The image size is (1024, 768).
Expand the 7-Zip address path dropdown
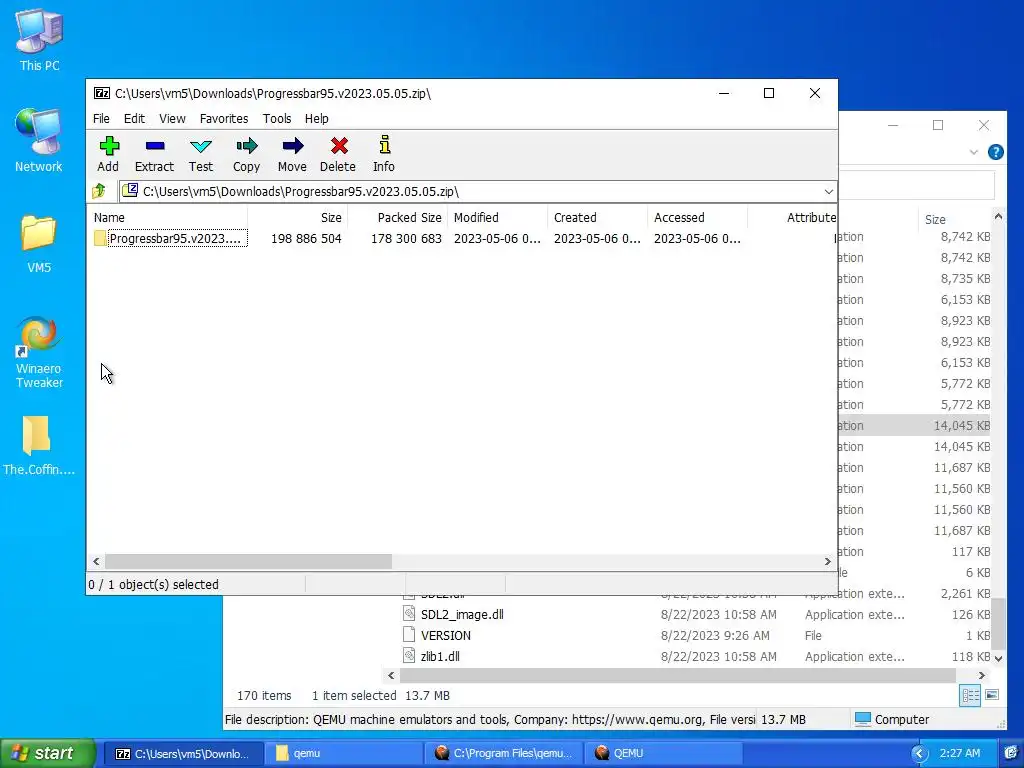(x=828, y=191)
